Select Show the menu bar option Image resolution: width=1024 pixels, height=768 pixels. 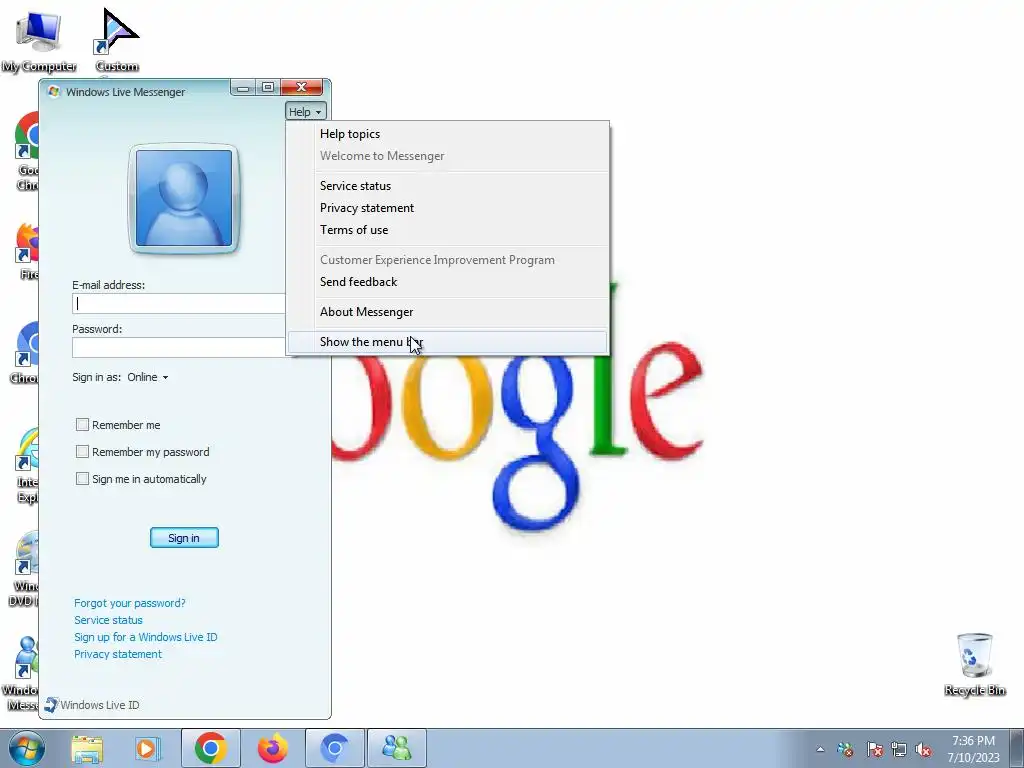coord(447,342)
